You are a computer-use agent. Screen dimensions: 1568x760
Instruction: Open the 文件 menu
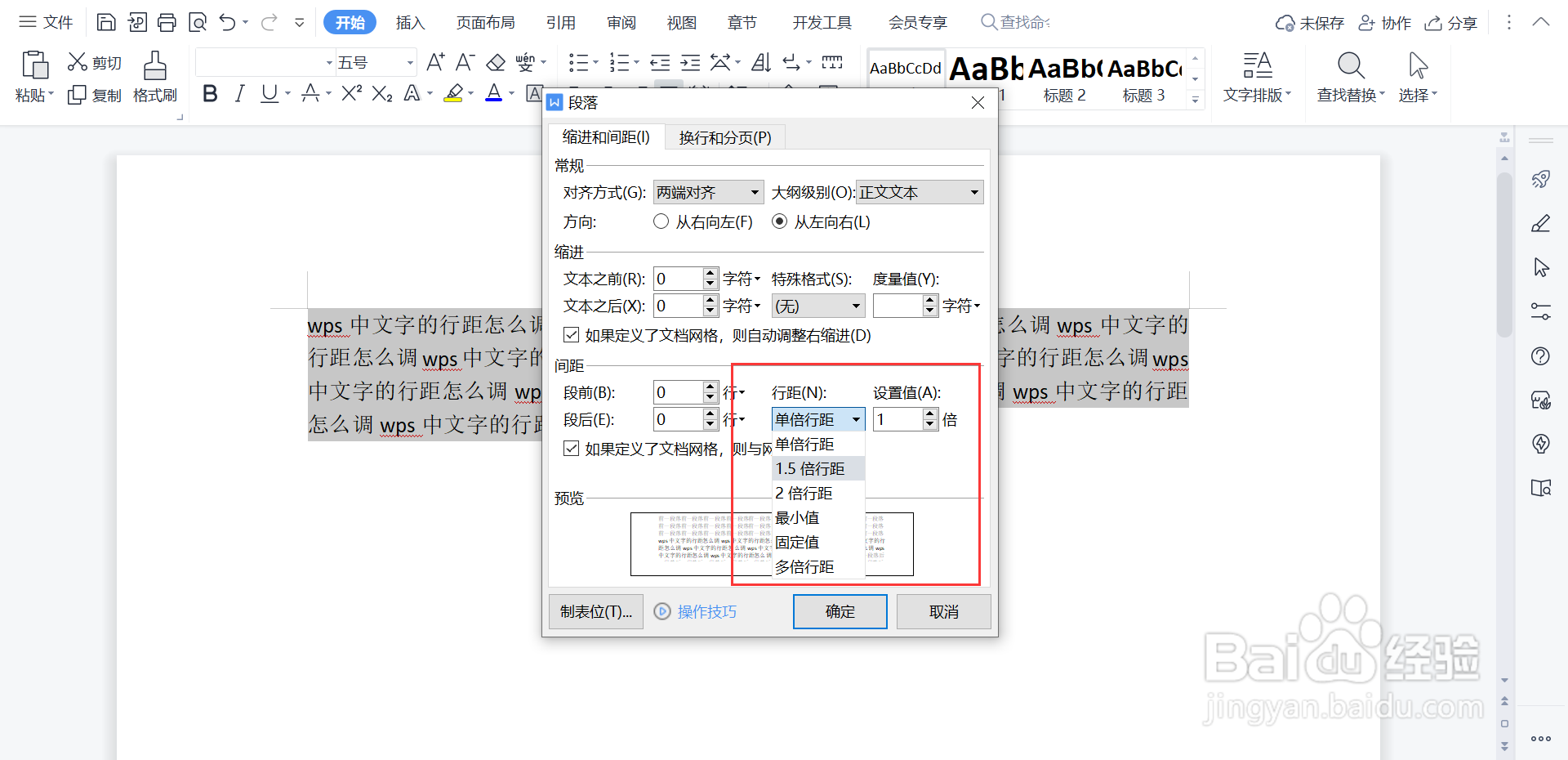pos(46,22)
